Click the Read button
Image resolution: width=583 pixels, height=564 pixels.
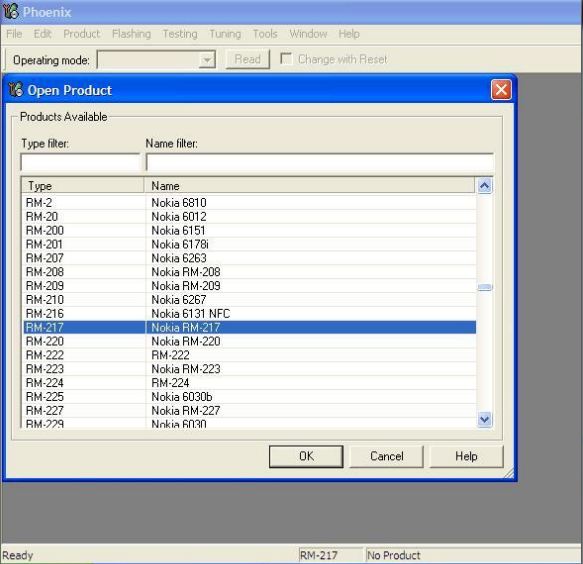point(248,59)
